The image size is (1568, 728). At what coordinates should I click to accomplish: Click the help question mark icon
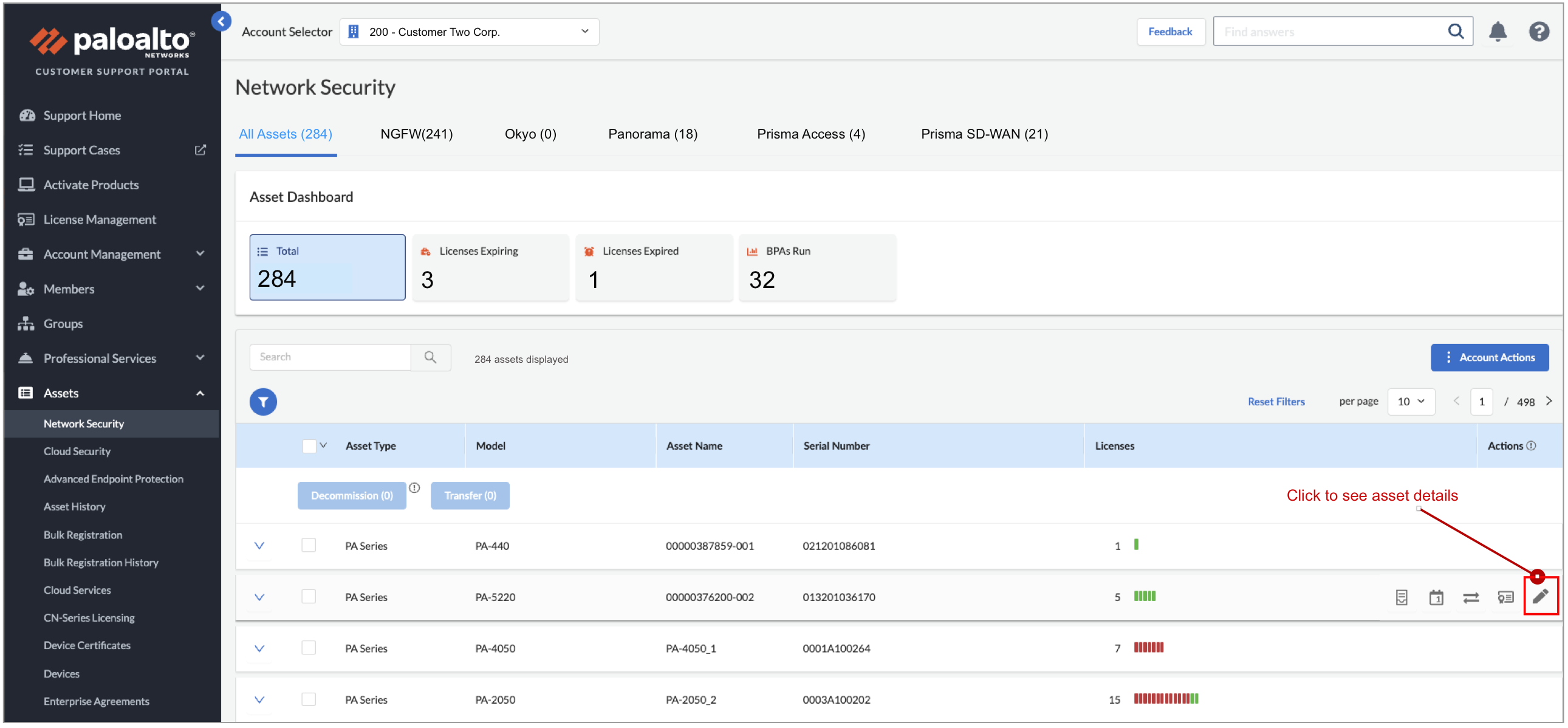[x=1538, y=32]
